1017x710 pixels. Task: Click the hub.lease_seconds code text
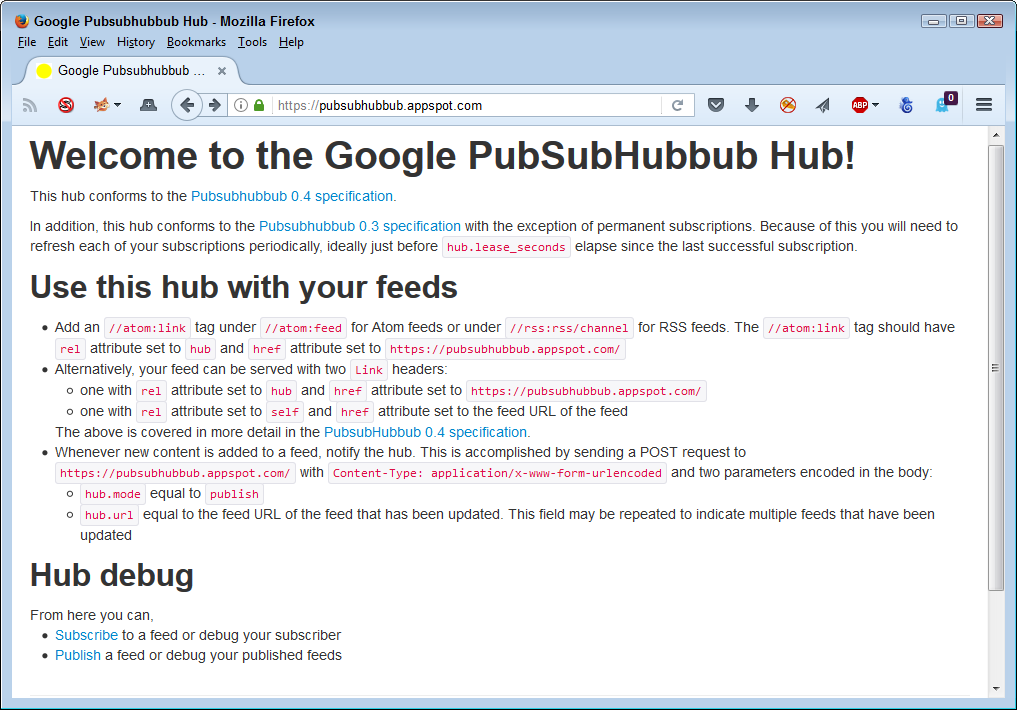click(x=506, y=247)
